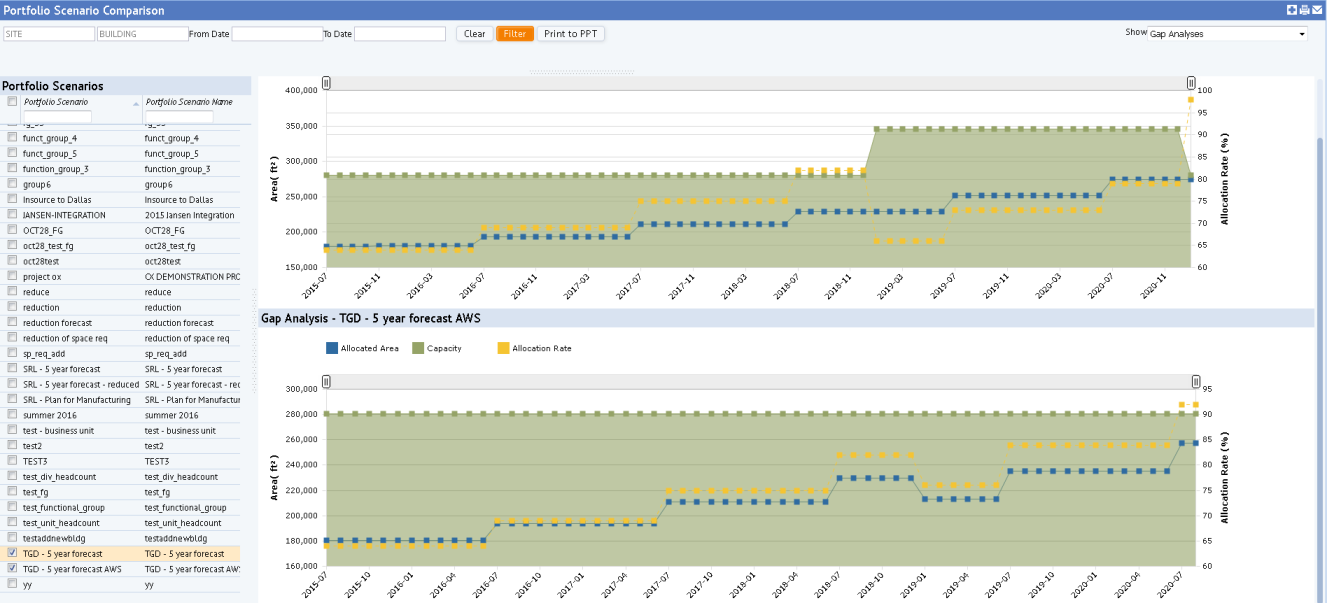The width and height of the screenshot is (1327, 603).
Task: Click the Filter button
Action: (x=515, y=34)
